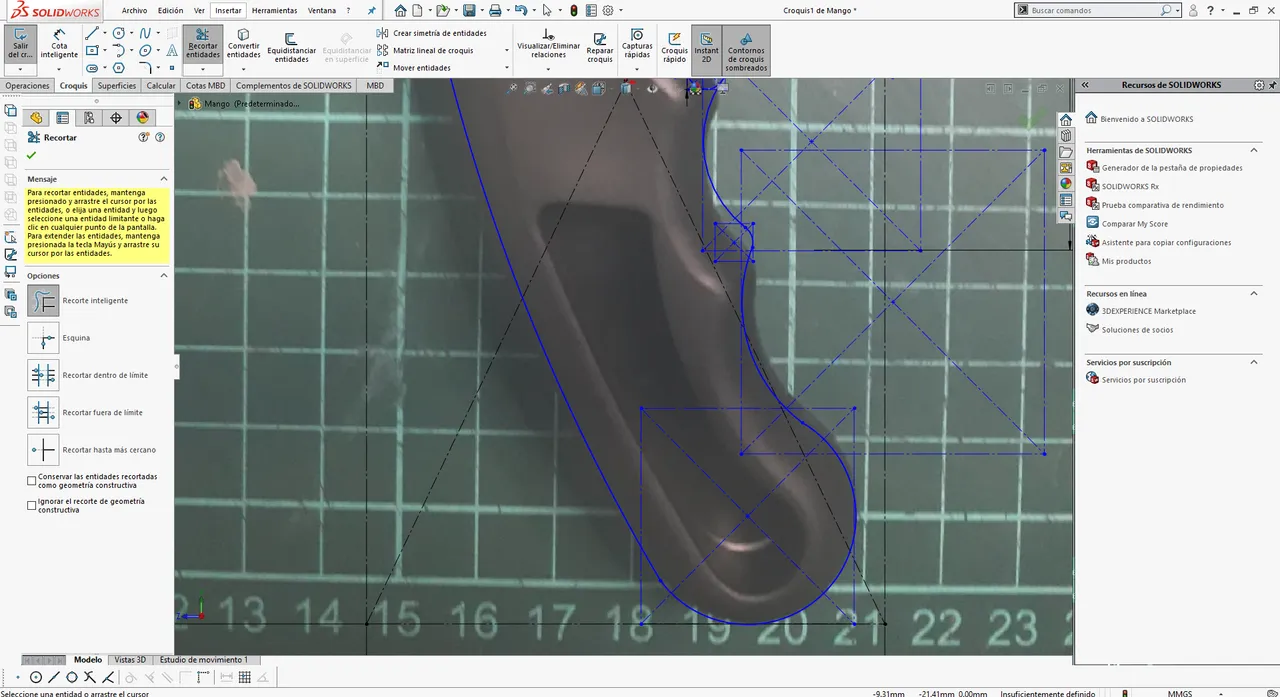
Task: Click the Undo icon
Action: tap(521, 10)
